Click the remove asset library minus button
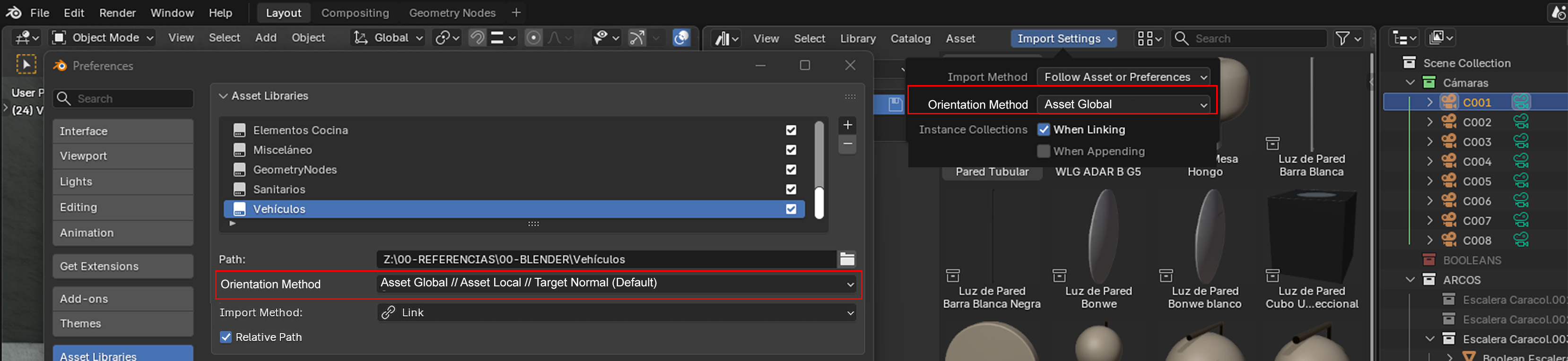The height and width of the screenshot is (361, 1568). (847, 144)
